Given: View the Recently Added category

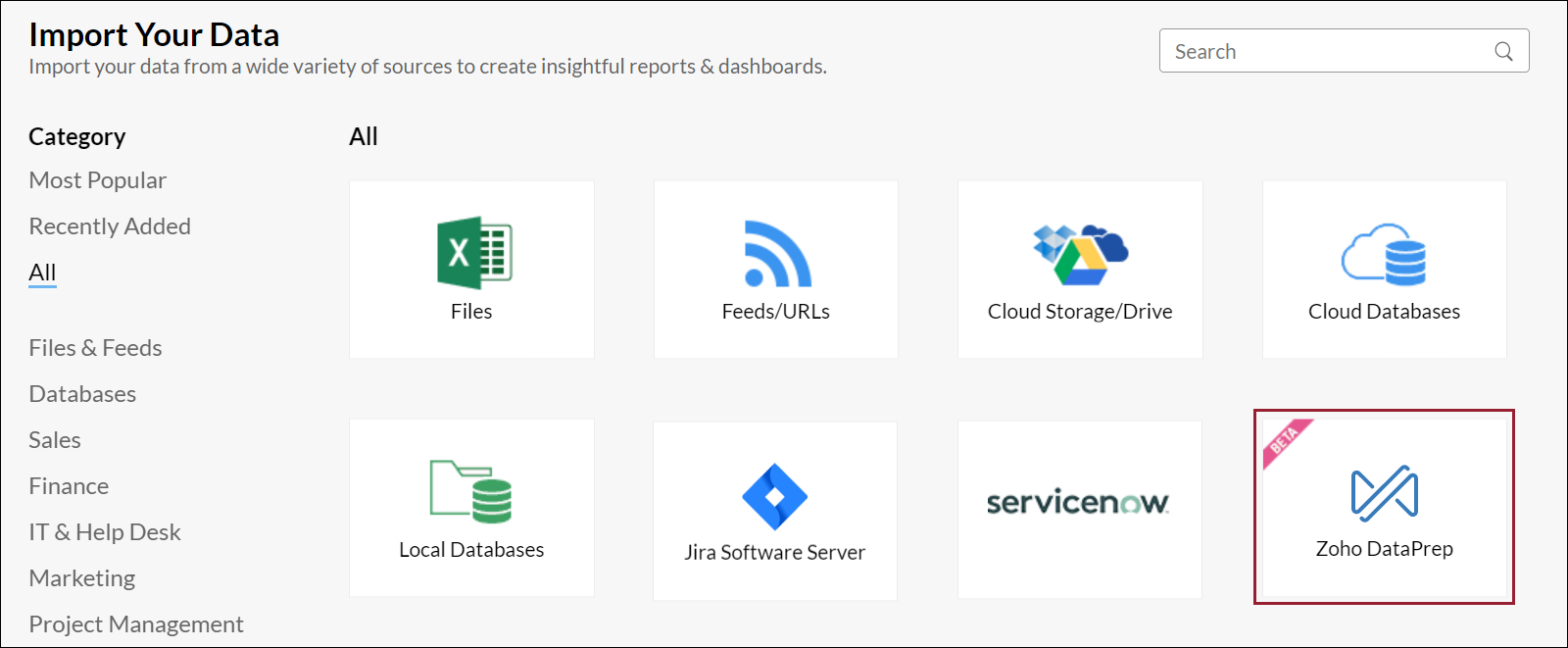Looking at the screenshot, I should (110, 225).
